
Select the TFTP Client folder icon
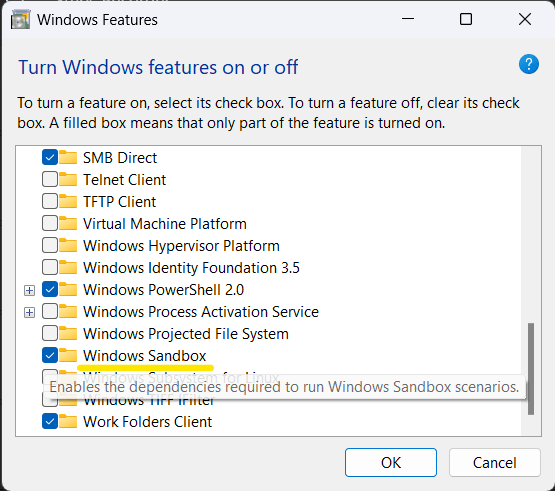(68, 202)
